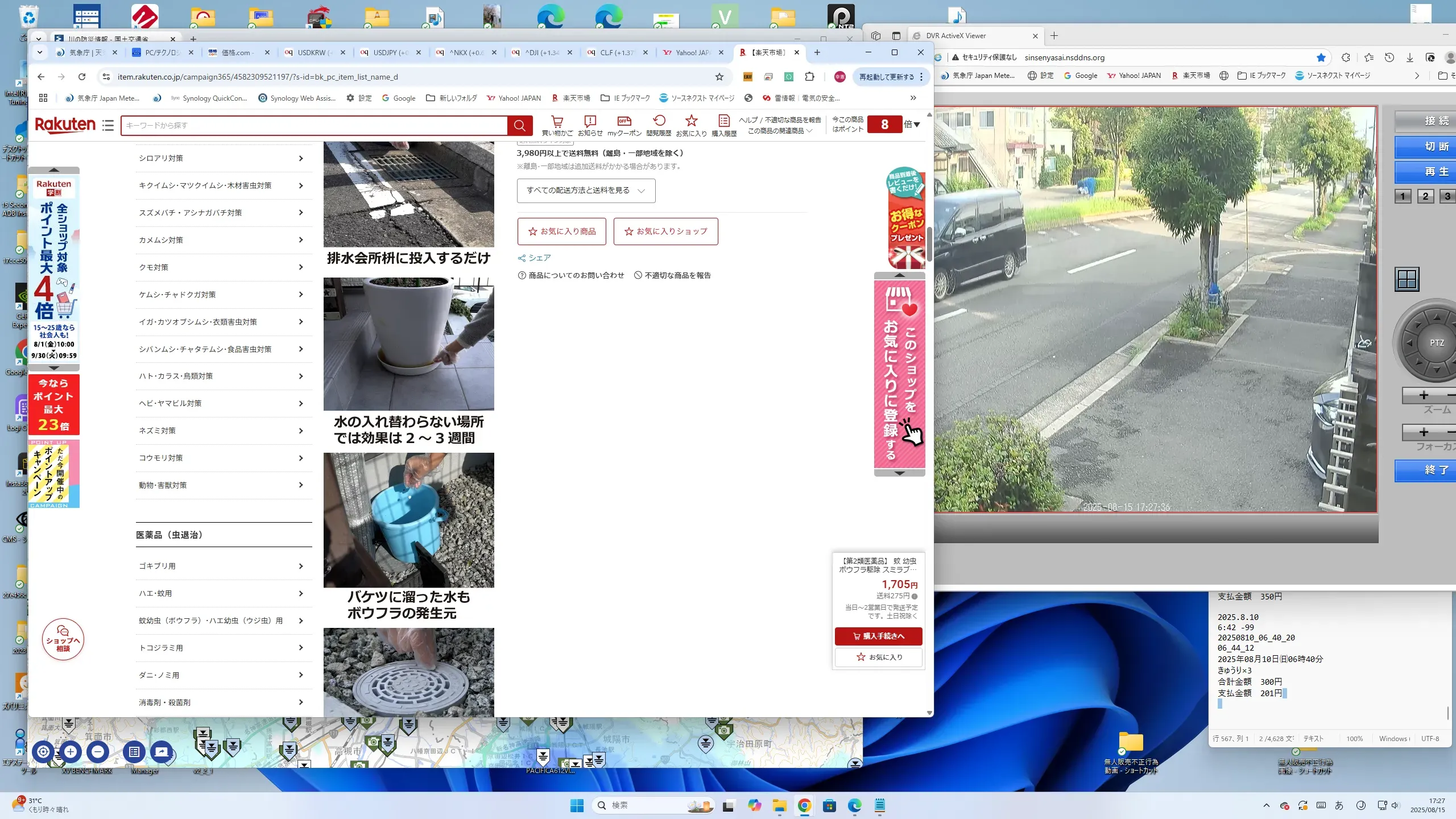The image size is (1456, 819).
Task: Bookmark this page with Chrome star icon
Action: click(719, 77)
